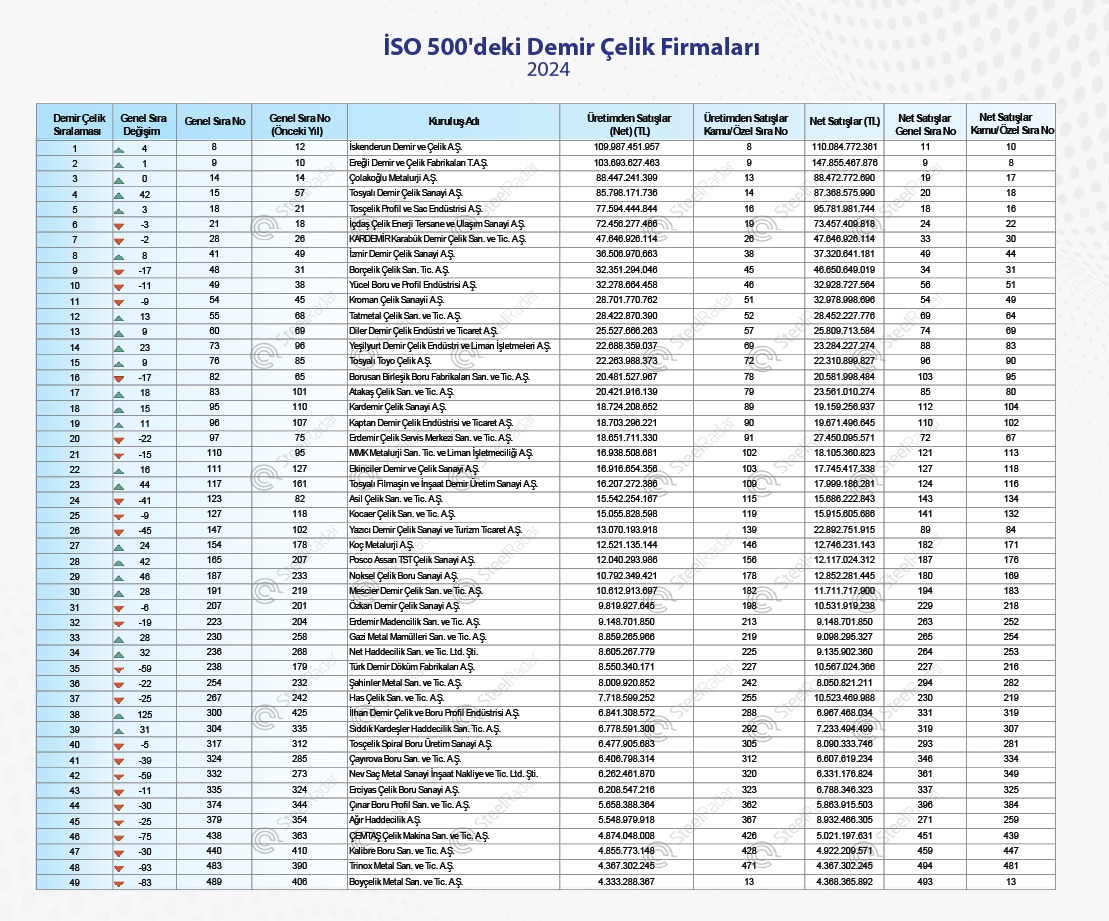Screen dimensions: 1109x921
Task: Click the "Demir Çelik Sıralaması" column header
Action: (x=79, y=124)
